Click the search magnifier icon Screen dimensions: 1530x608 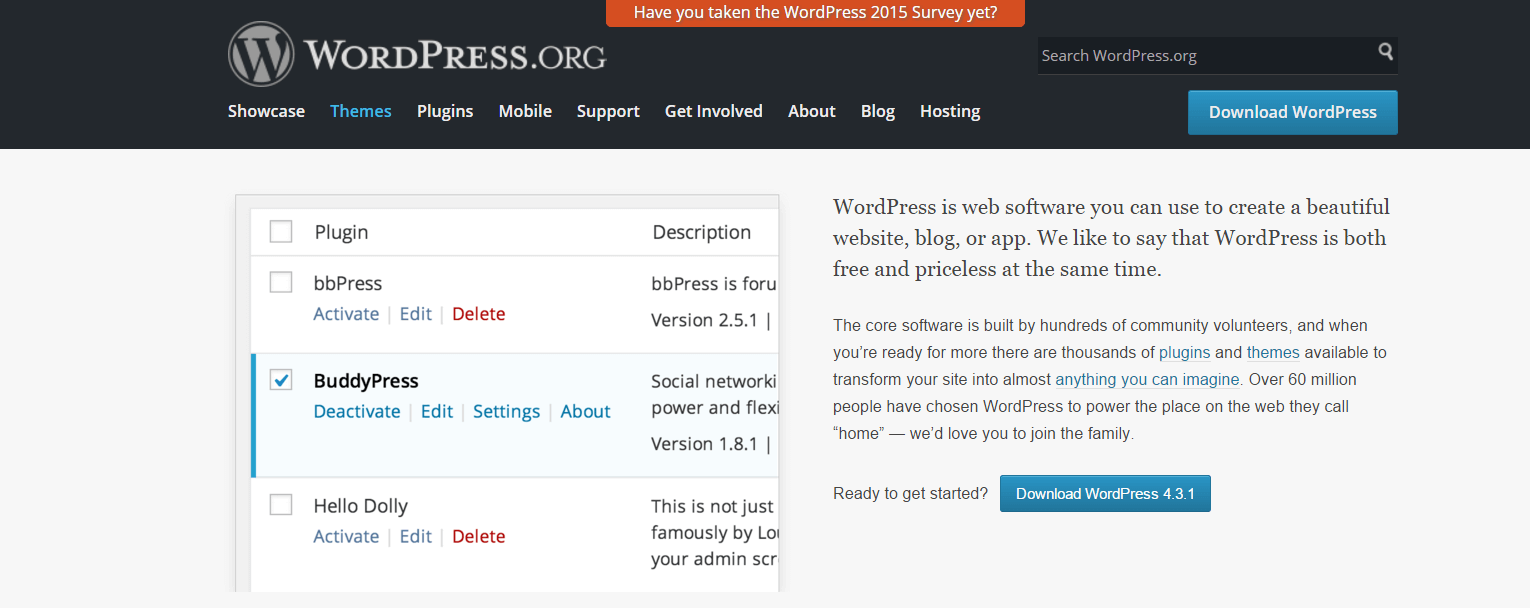tap(1385, 52)
